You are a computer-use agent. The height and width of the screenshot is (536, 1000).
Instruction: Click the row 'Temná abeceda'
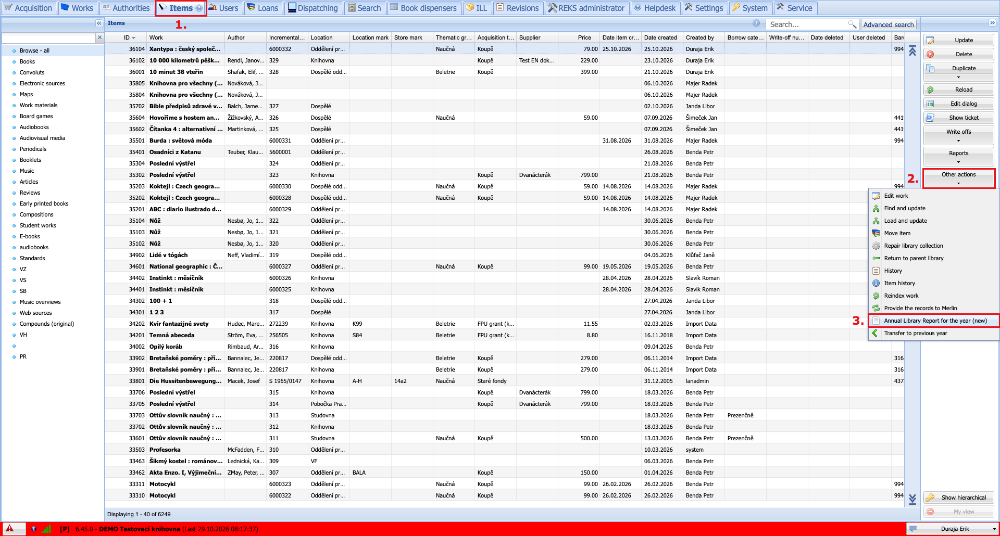click(x=504, y=334)
